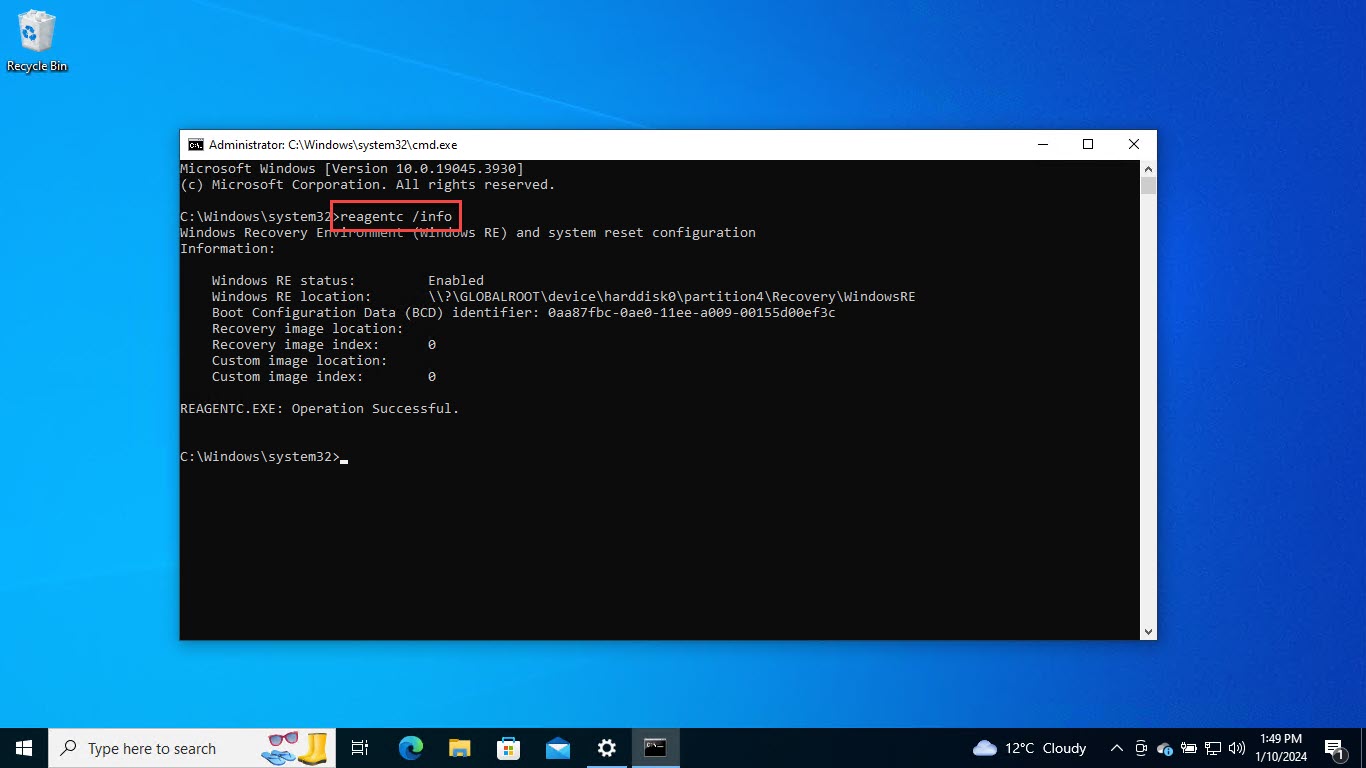Image resolution: width=1366 pixels, height=768 pixels.
Task: Click the Command Prompt taskbar icon
Action: (655, 748)
